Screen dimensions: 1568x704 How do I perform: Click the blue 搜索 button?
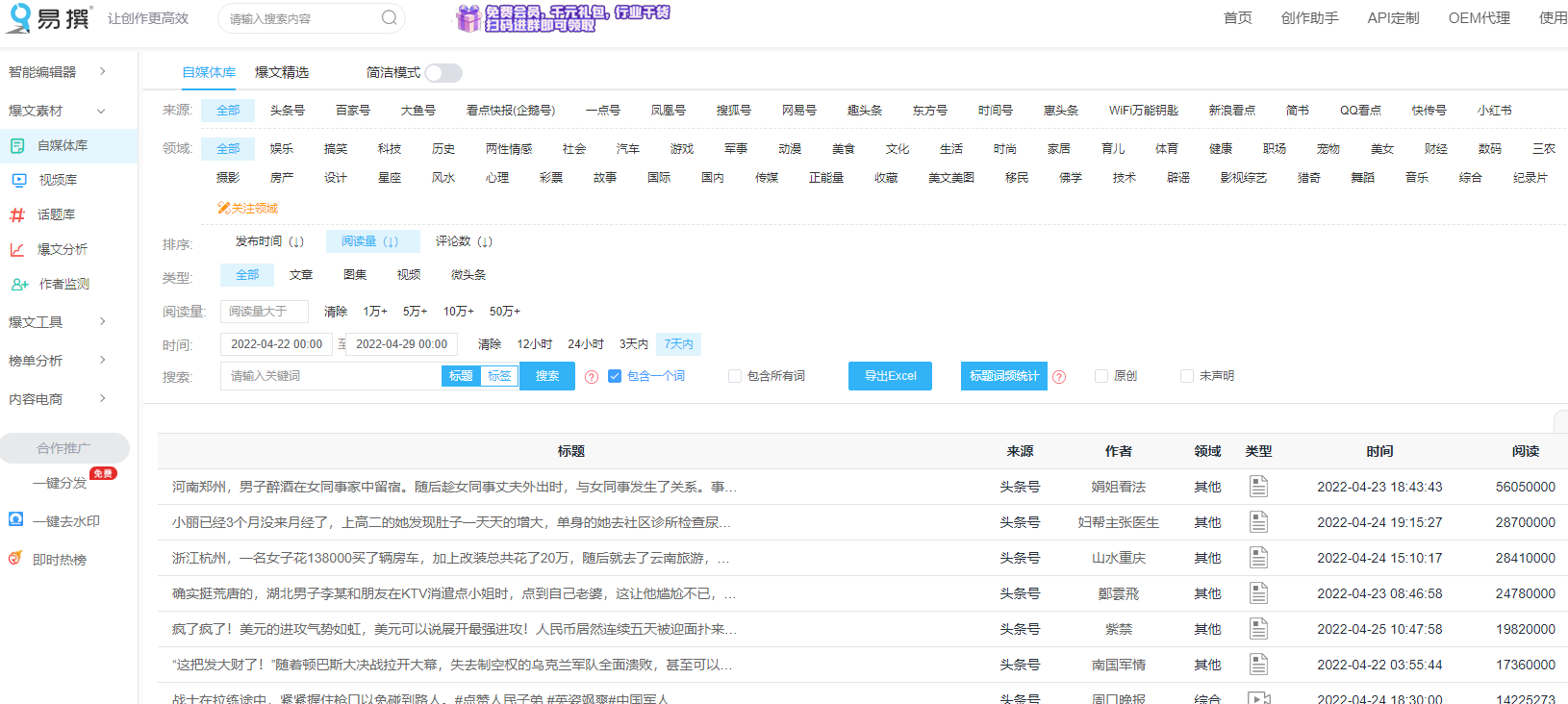(x=547, y=376)
